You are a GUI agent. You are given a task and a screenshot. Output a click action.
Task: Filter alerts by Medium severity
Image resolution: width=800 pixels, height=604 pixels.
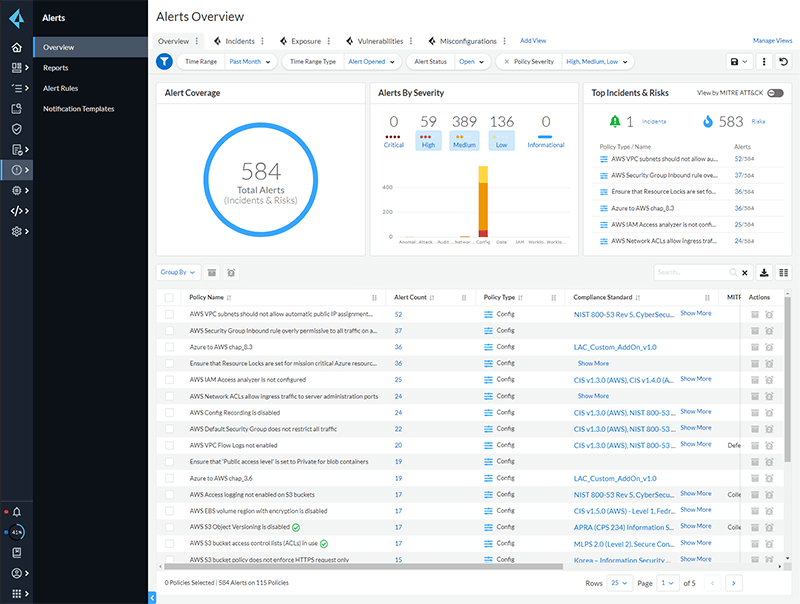[x=464, y=140]
